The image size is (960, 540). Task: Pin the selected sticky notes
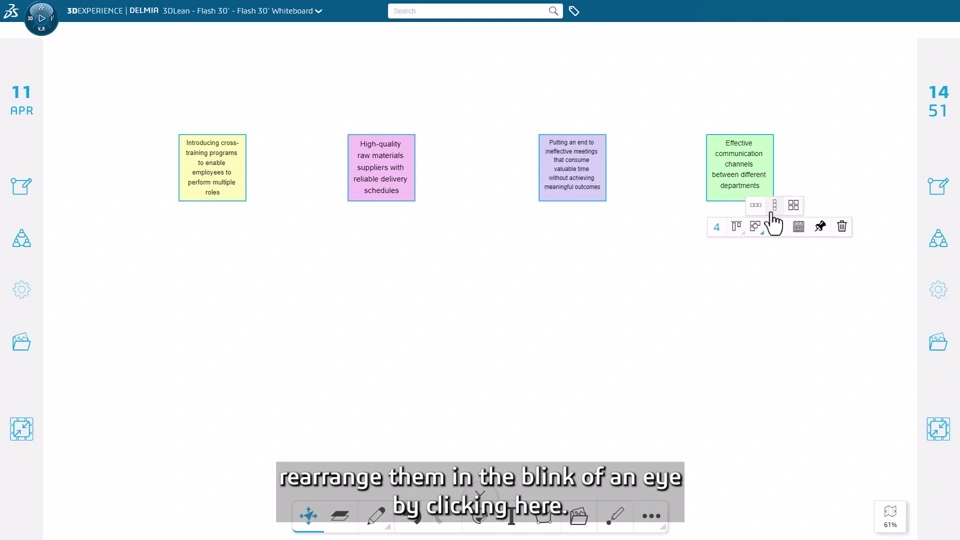coord(820,227)
